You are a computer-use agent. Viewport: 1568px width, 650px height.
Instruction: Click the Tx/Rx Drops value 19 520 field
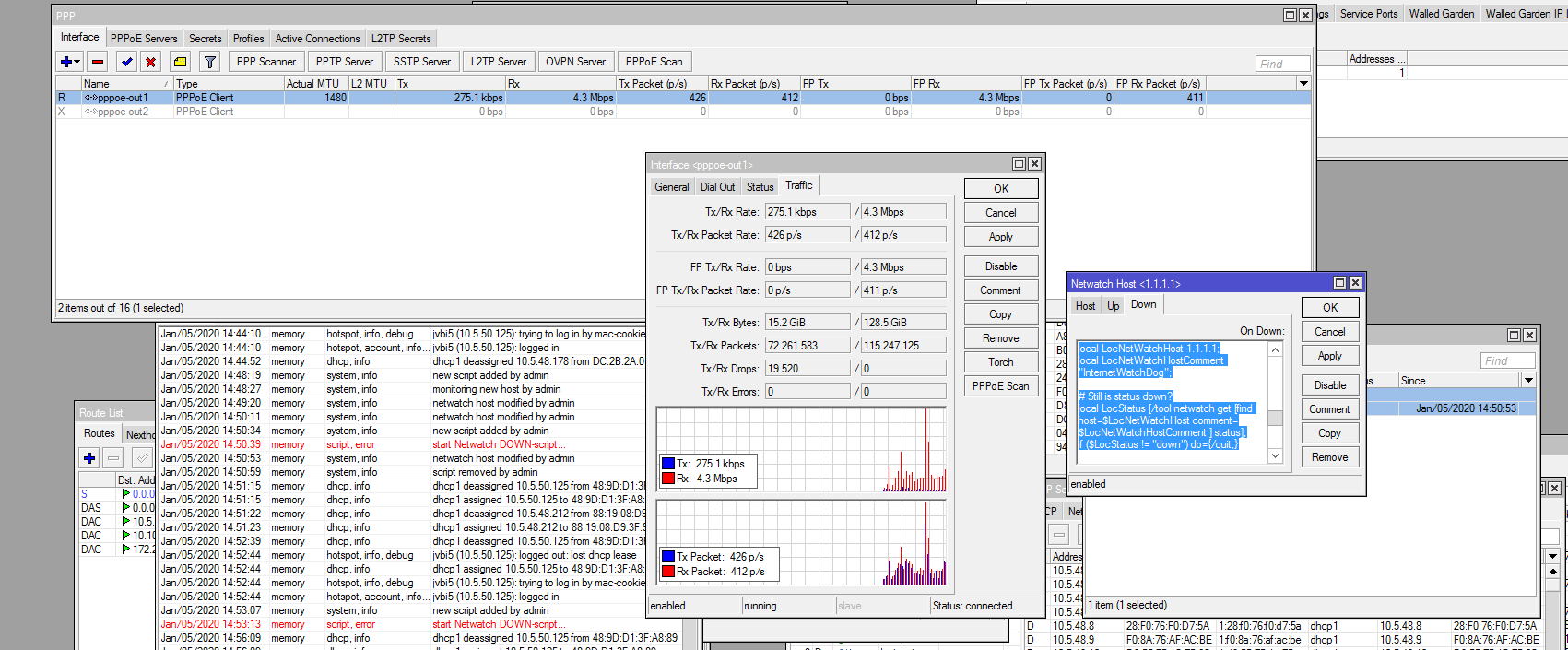coord(808,368)
